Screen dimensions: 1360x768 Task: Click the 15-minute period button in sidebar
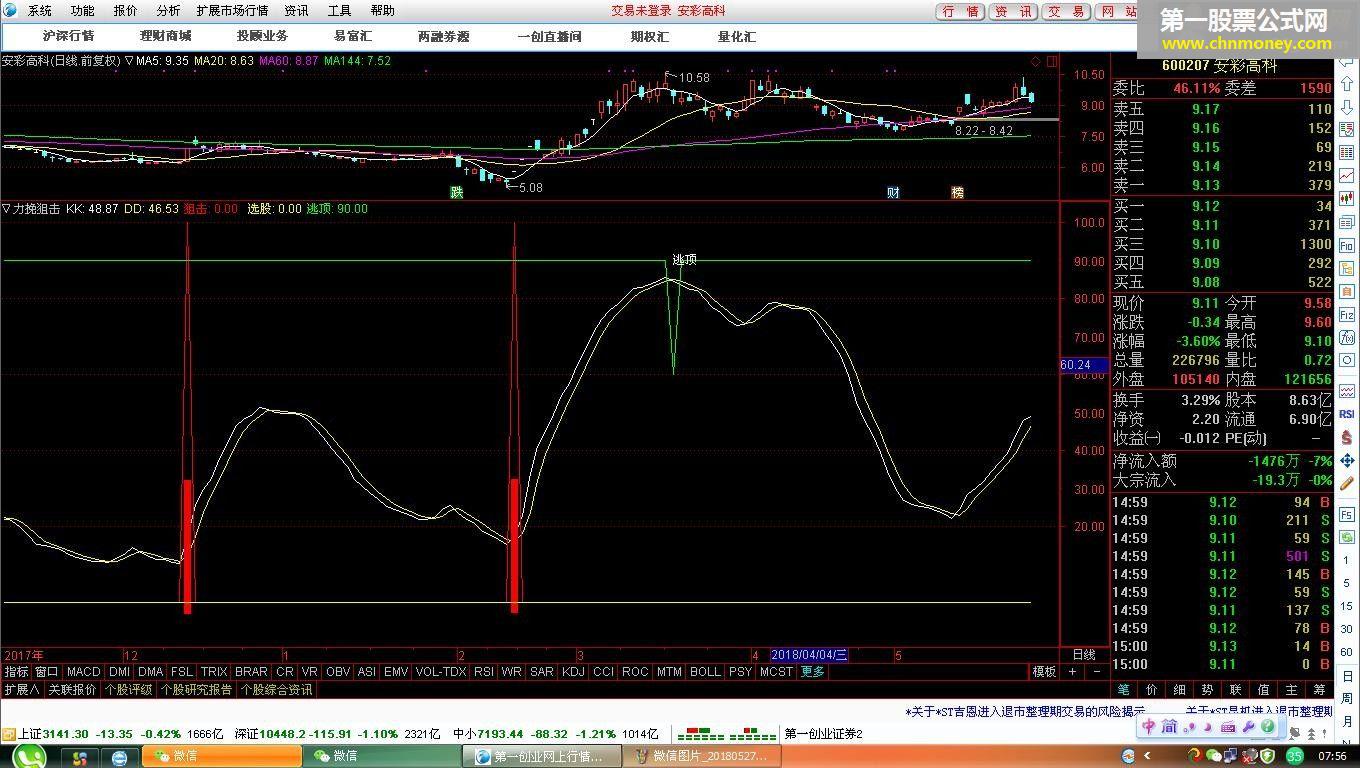[x=1346, y=606]
